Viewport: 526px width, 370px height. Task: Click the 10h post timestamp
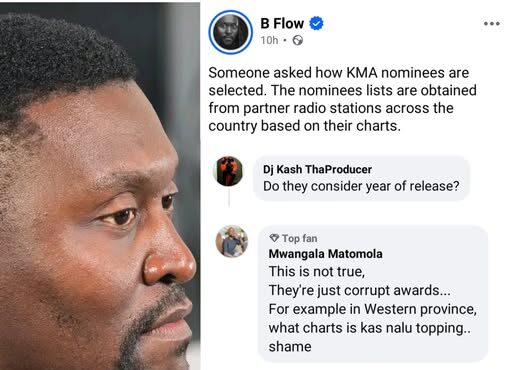[x=269, y=40]
